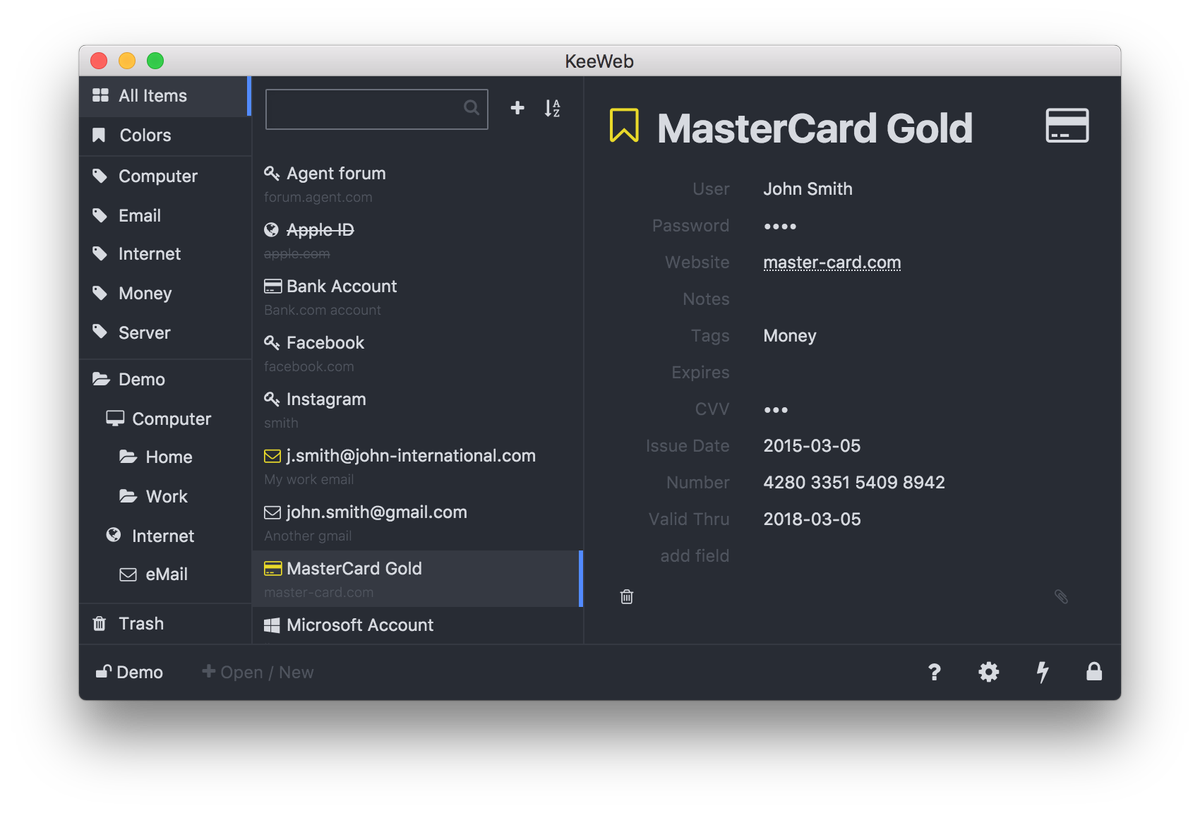
Task: Select the Bank Account entry
Action: coord(417,297)
